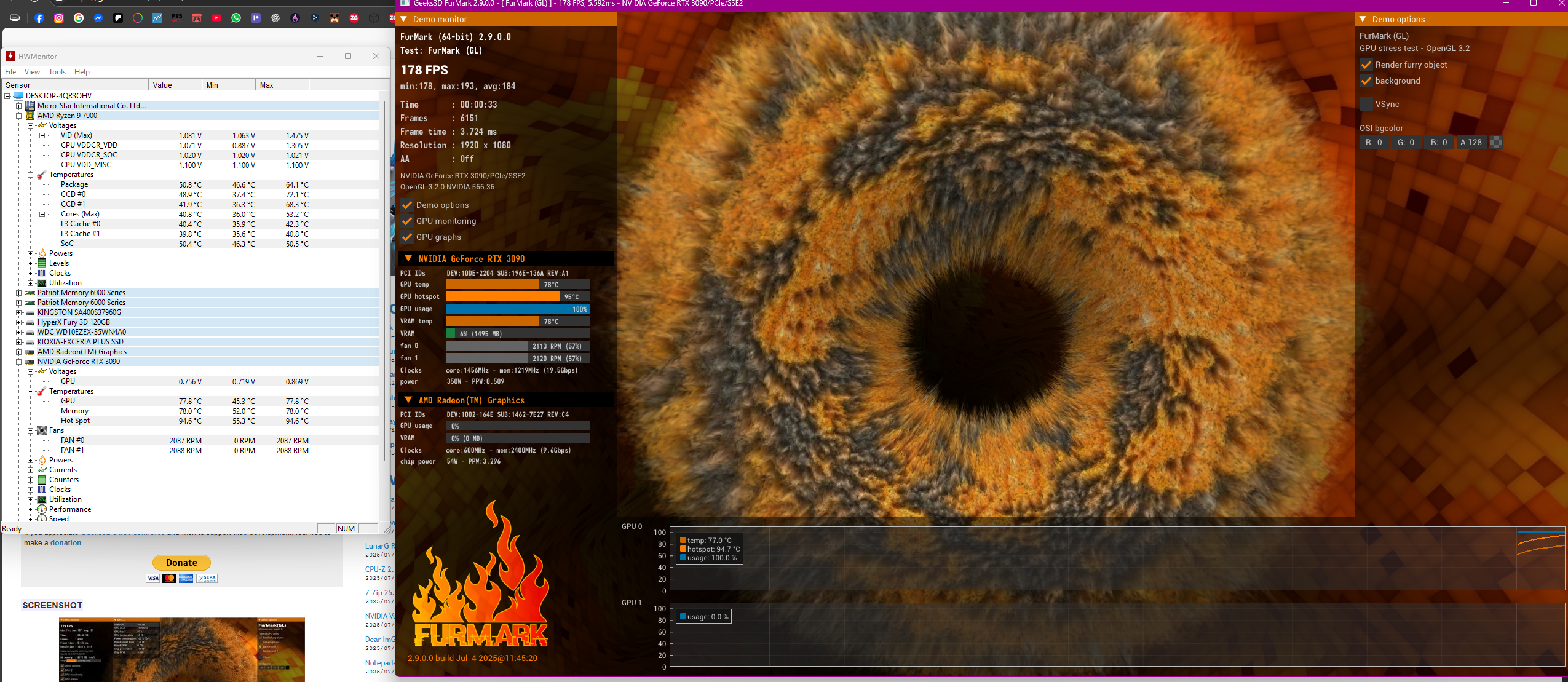Image resolution: width=1568 pixels, height=682 pixels.
Task: Click the Currents green waveform icon
Action: (42, 470)
